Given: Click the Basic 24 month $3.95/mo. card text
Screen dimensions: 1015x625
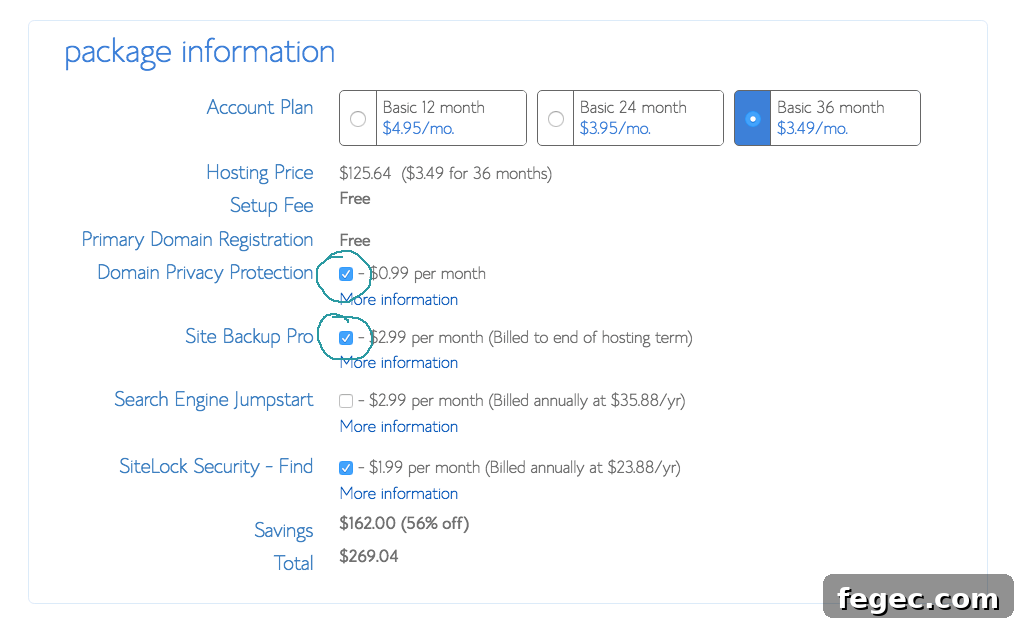Looking at the screenshot, I should coord(633,118).
